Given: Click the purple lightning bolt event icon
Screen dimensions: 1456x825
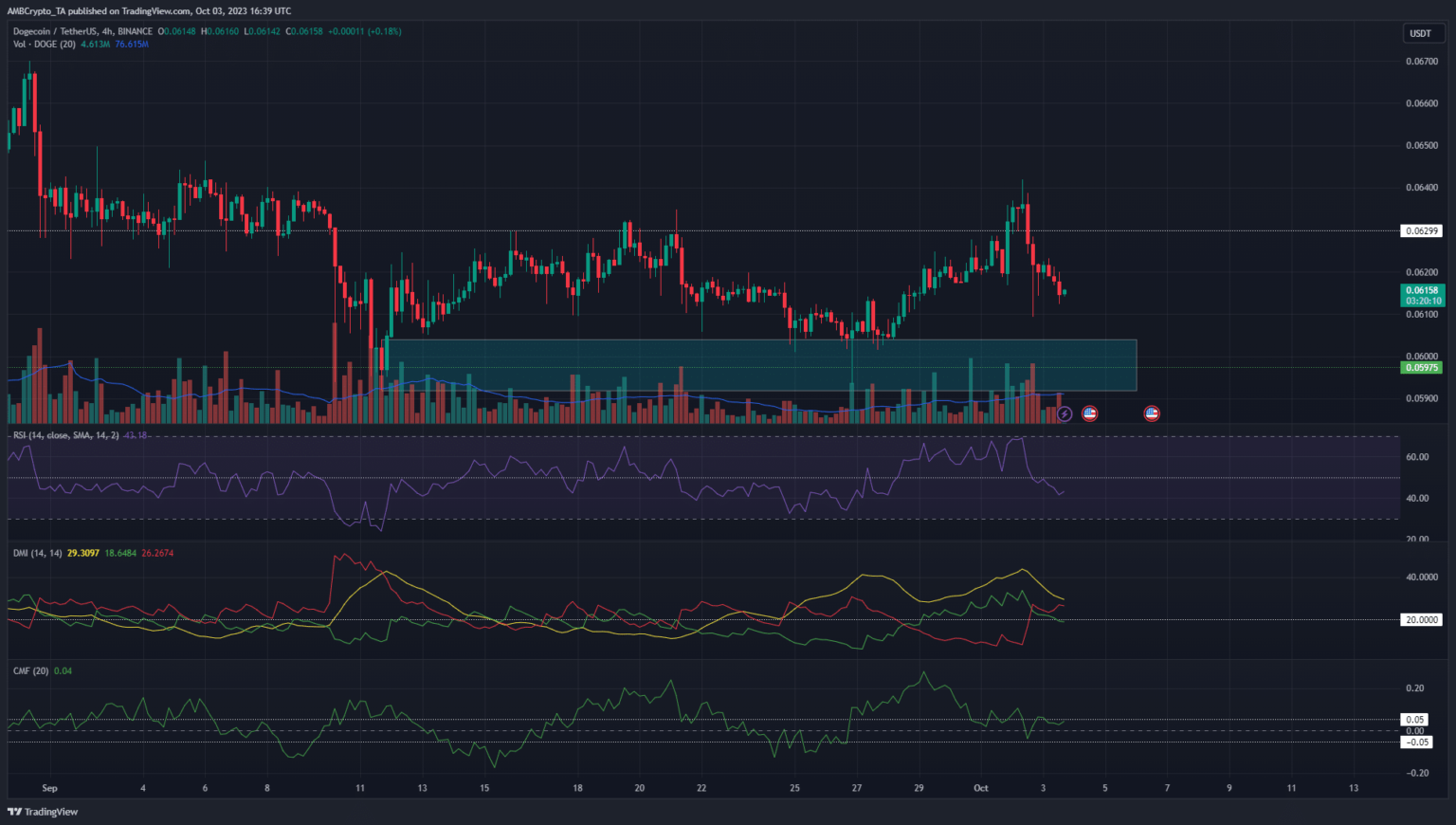Looking at the screenshot, I should [1065, 414].
